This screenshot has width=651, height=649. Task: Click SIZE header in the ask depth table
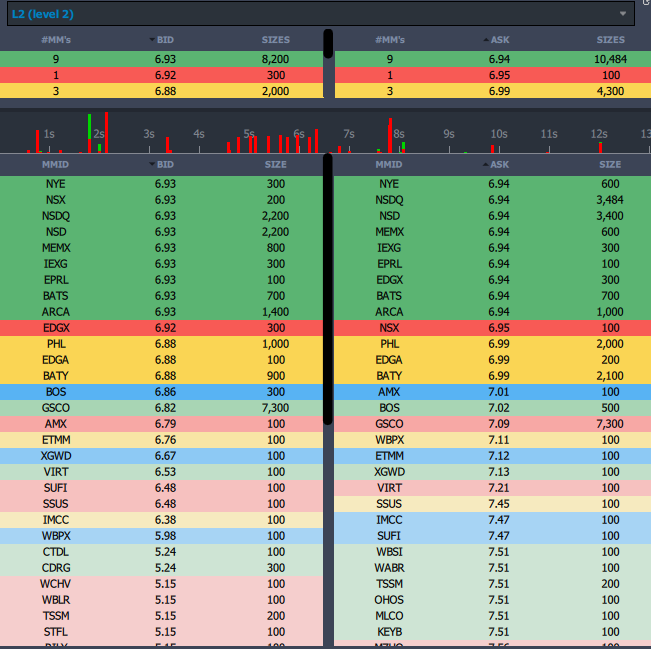(x=609, y=164)
